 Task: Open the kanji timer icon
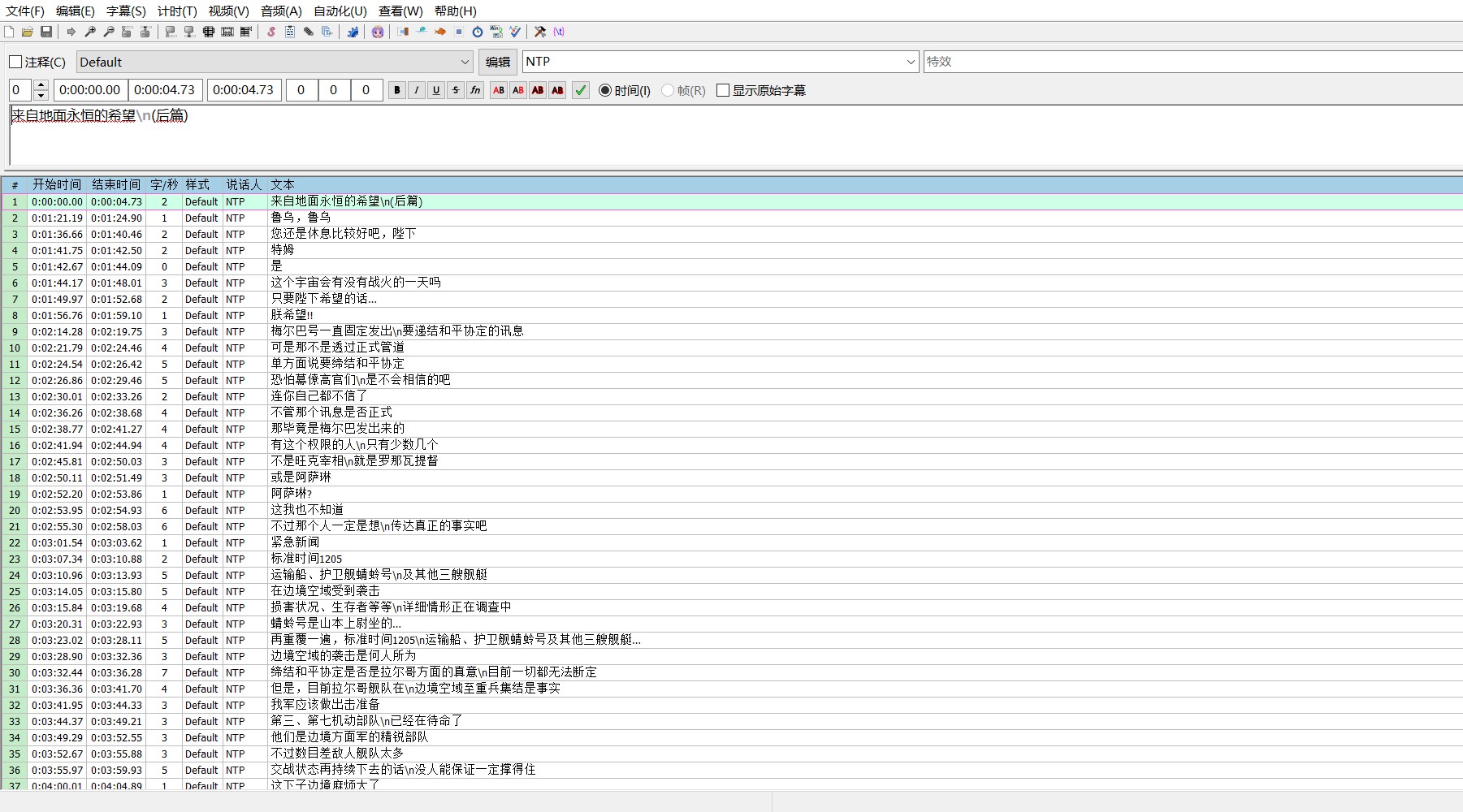tap(496, 32)
